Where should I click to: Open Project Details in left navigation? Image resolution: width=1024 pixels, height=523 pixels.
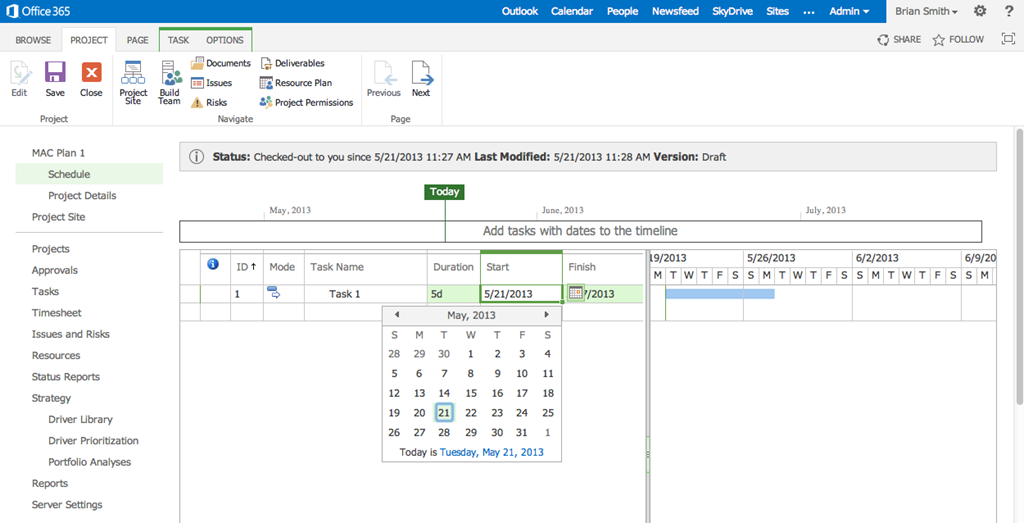click(82, 196)
